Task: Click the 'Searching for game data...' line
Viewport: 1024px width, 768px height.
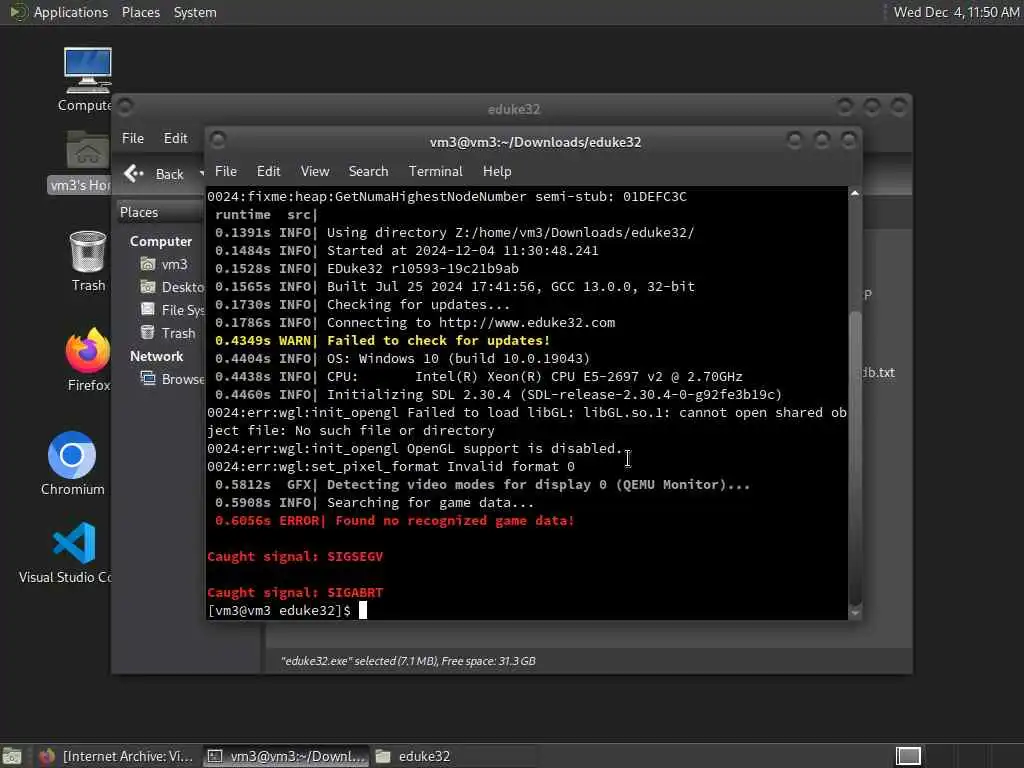Action: pyautogui.click(x=430, y=502)
